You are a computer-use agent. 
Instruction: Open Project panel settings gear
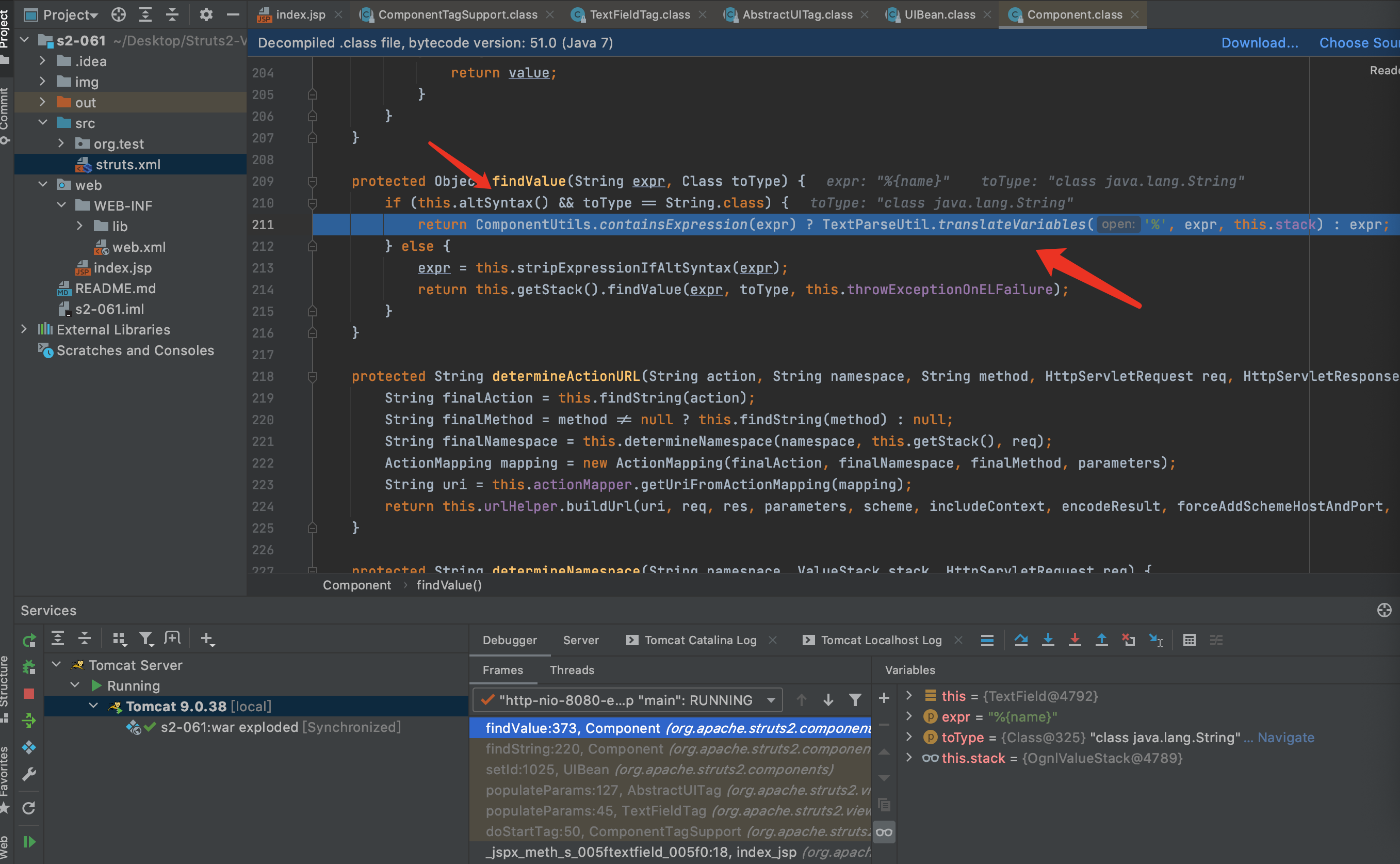click(x=206, y=14)
